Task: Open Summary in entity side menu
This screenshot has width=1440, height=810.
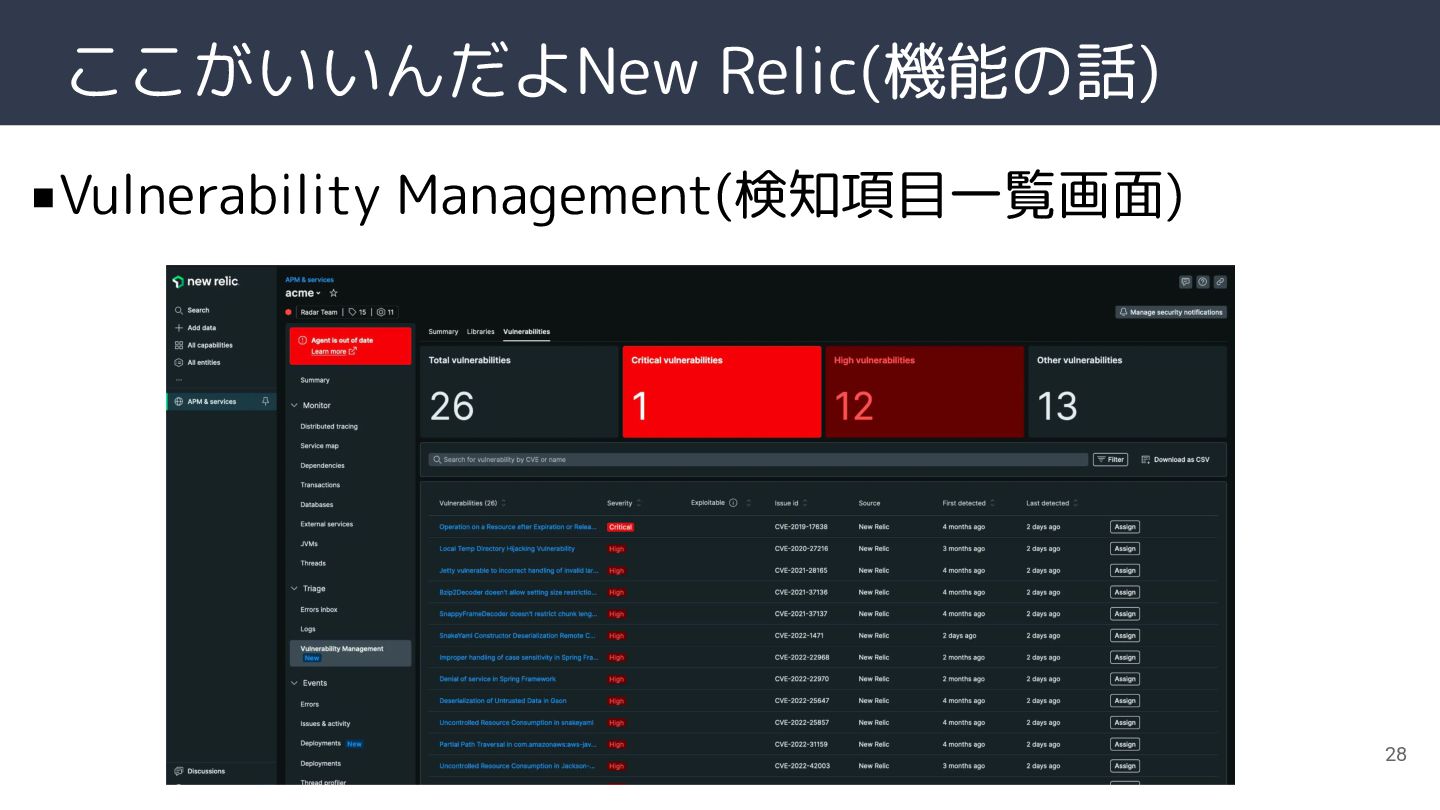Action: click(315, 380)
